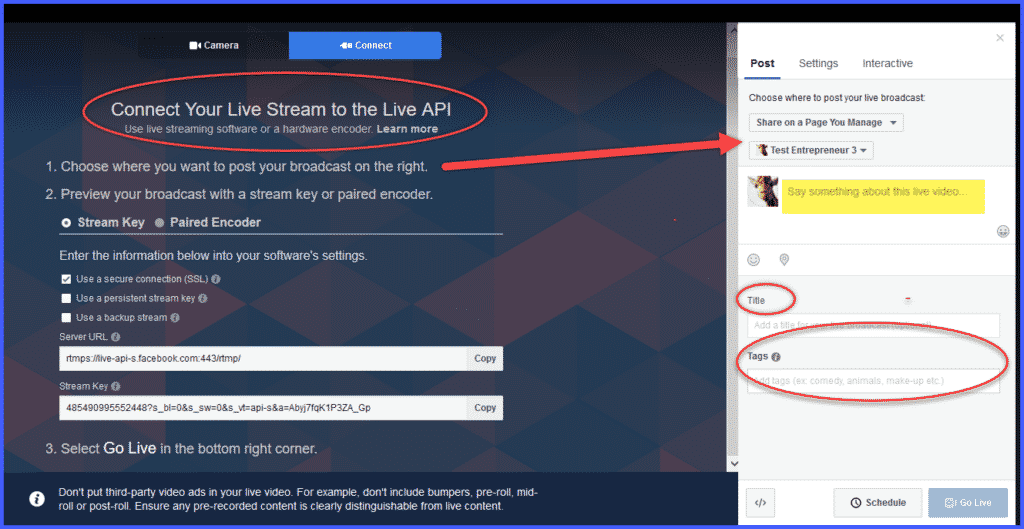The width and height of the screenshot is (1024, 529).
Task: Click the feeling/activity smiley icon
Action: [x=754, y=260]
